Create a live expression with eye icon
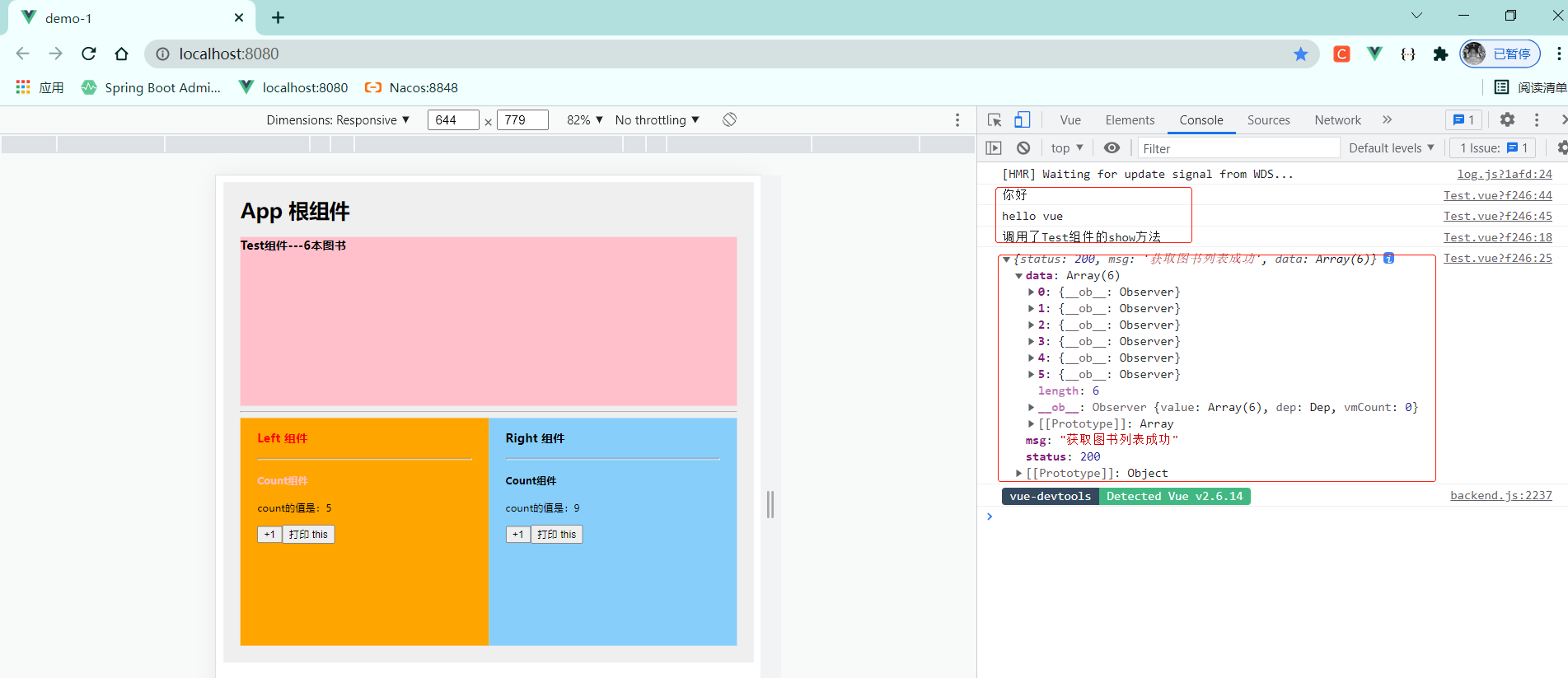 [1112, 148]
